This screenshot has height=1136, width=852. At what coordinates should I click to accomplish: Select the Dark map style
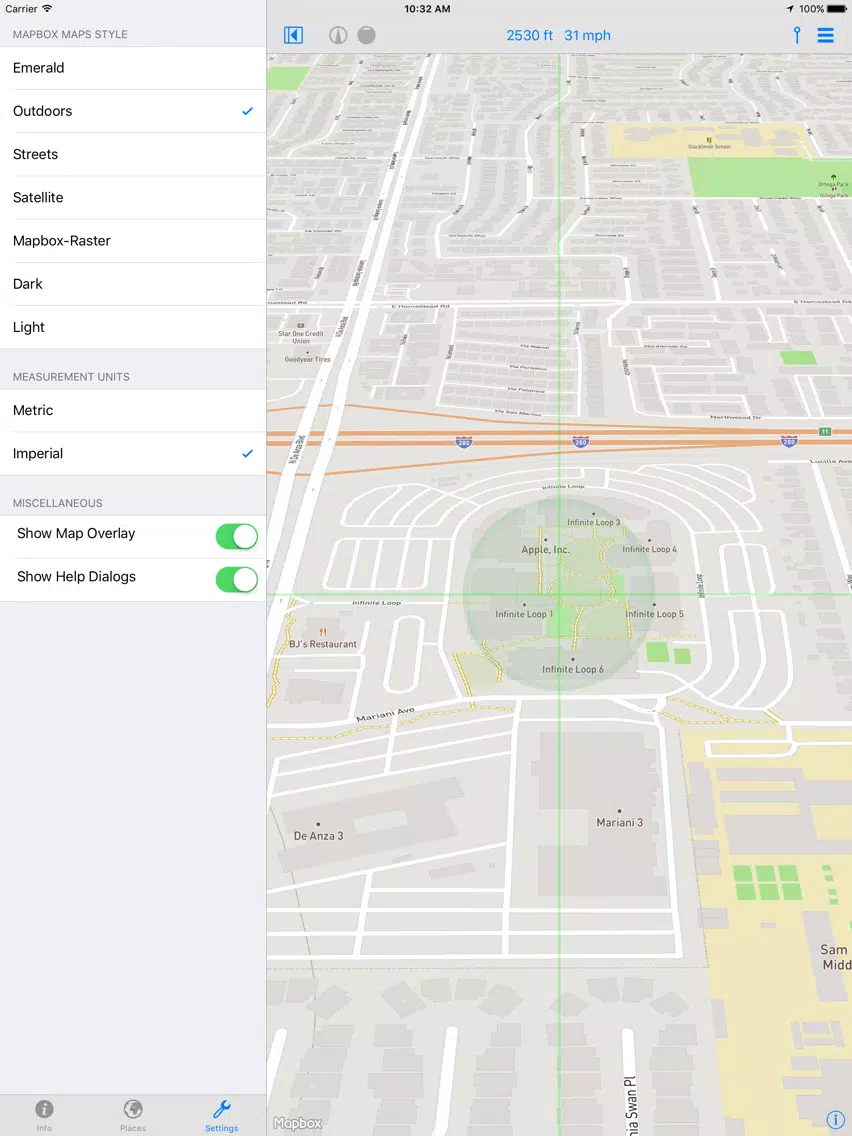[133, 284]
